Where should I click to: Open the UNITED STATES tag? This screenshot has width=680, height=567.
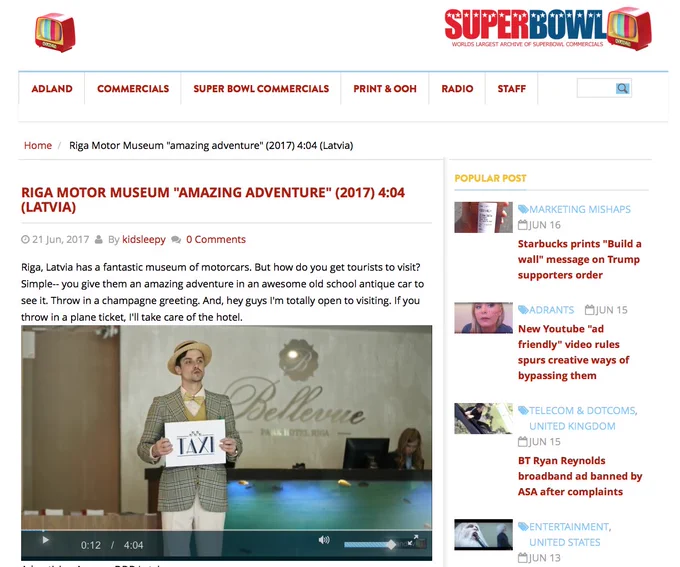[x=565, y=542]
